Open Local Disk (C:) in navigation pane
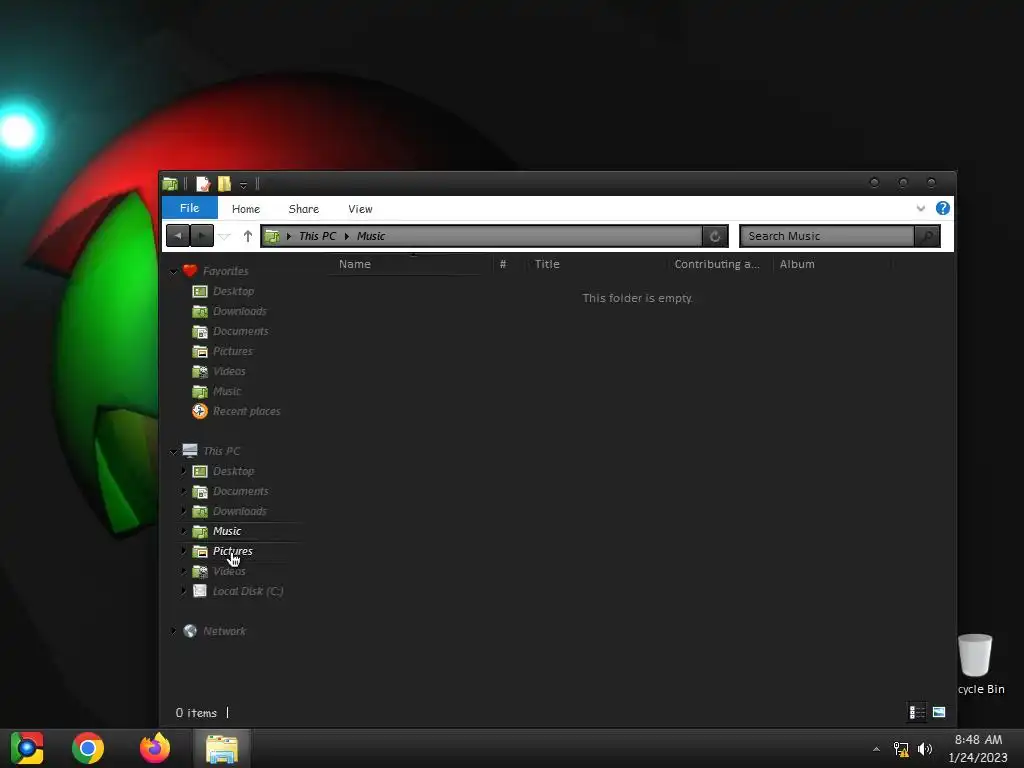Image resolution: width=1024 pixels, height=768 pixels. [x=248, y=592]
